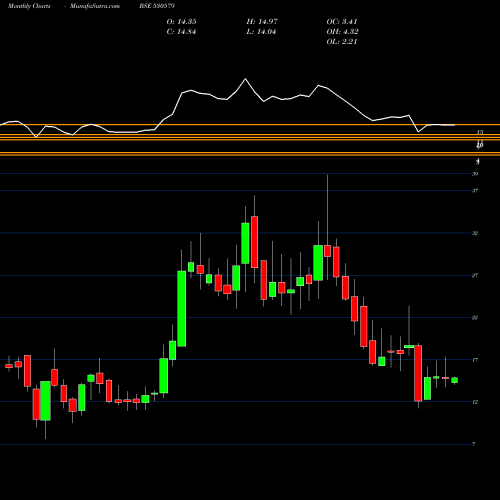Click the red candle at the chart's peak near 34

coord(254,242)
